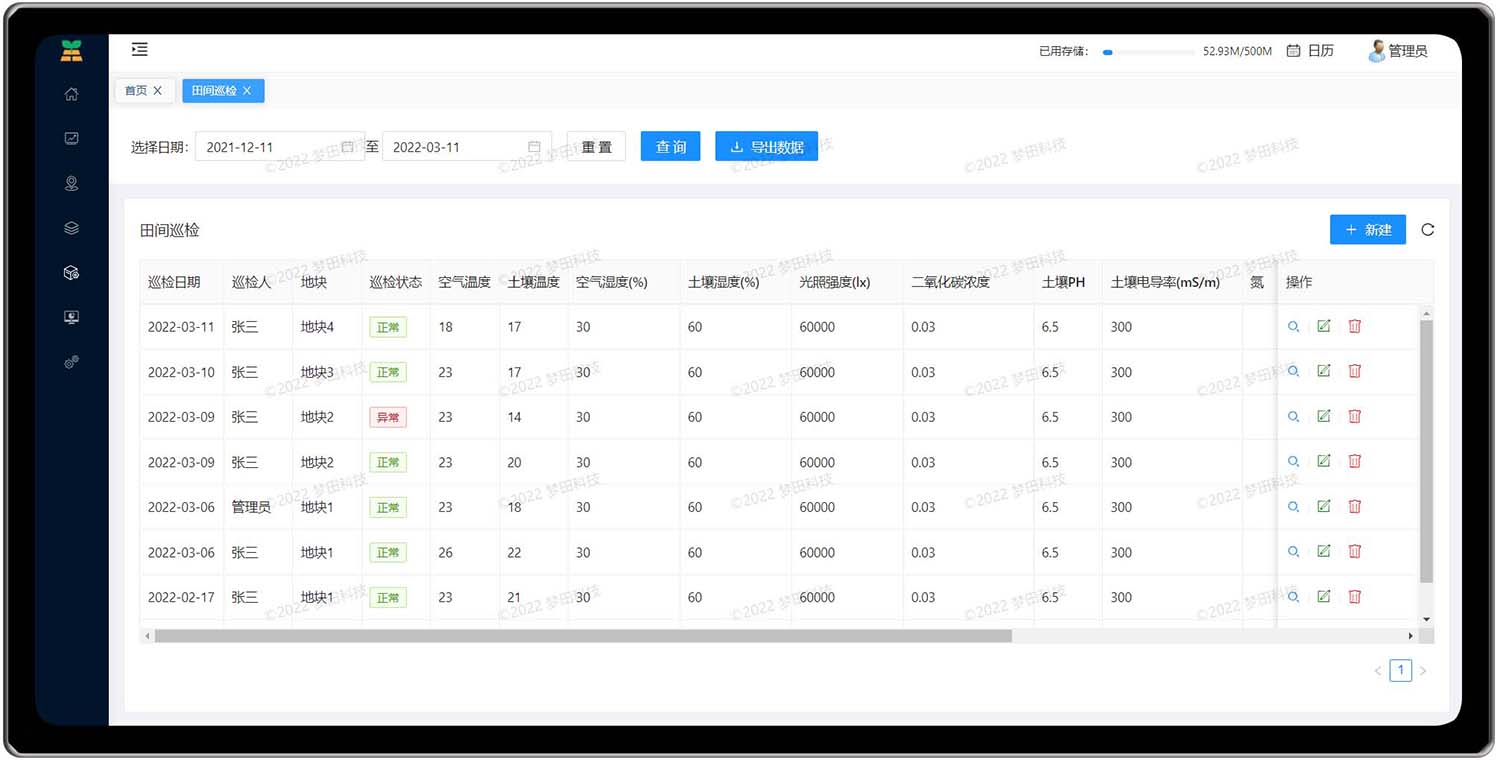Open start date calendar picker icon

pos(347,147)
